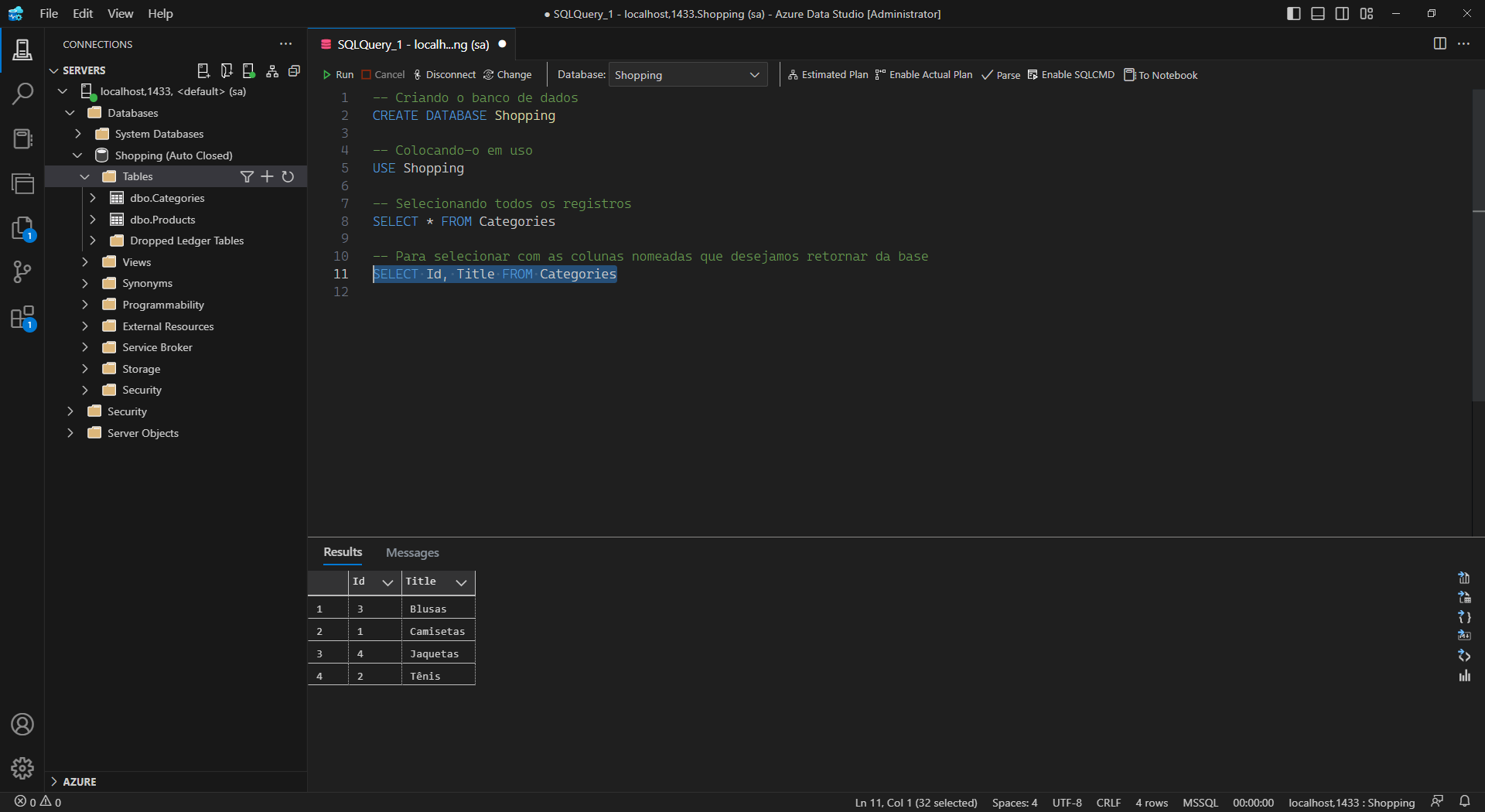1485x812 pixels.
Task: Click the Disconnect button
Action: point(445,75)
